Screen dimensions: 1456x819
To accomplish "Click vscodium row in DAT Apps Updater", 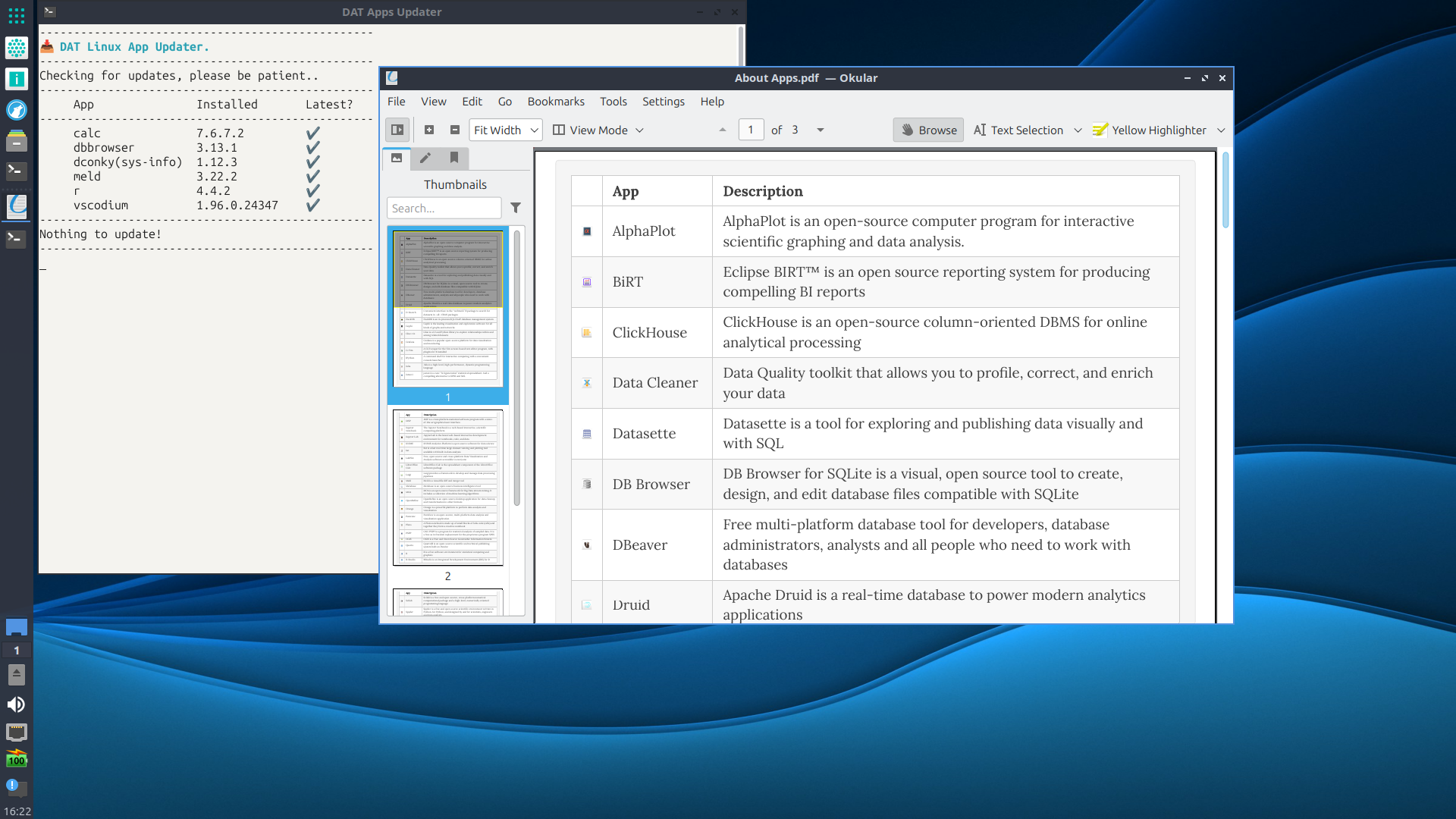I will (x=196, y=205).
